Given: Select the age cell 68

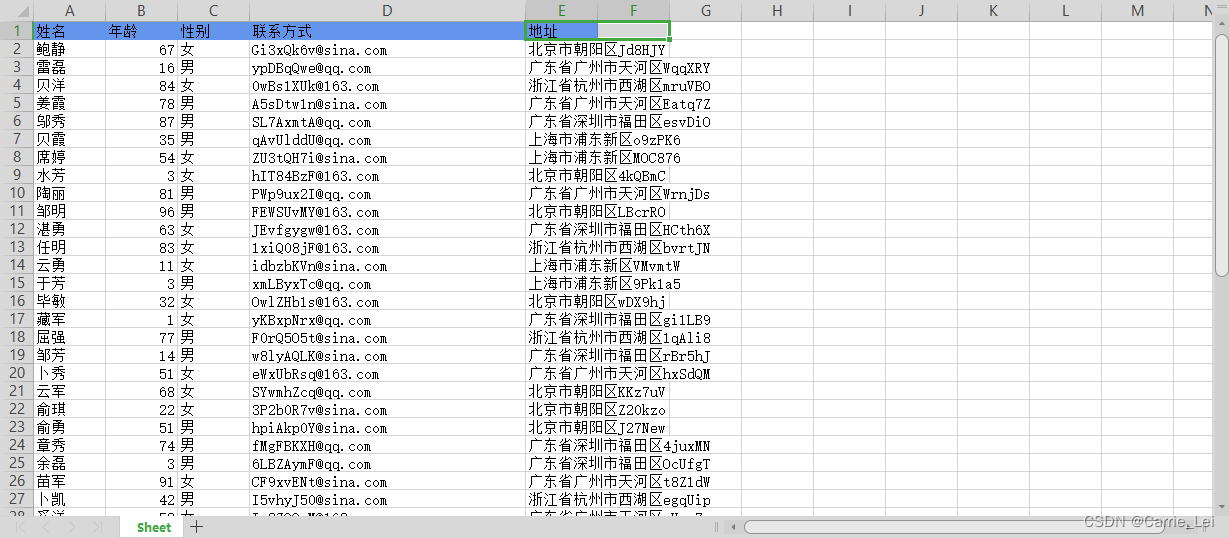Looking at the screenshot, I should [141, 391].
